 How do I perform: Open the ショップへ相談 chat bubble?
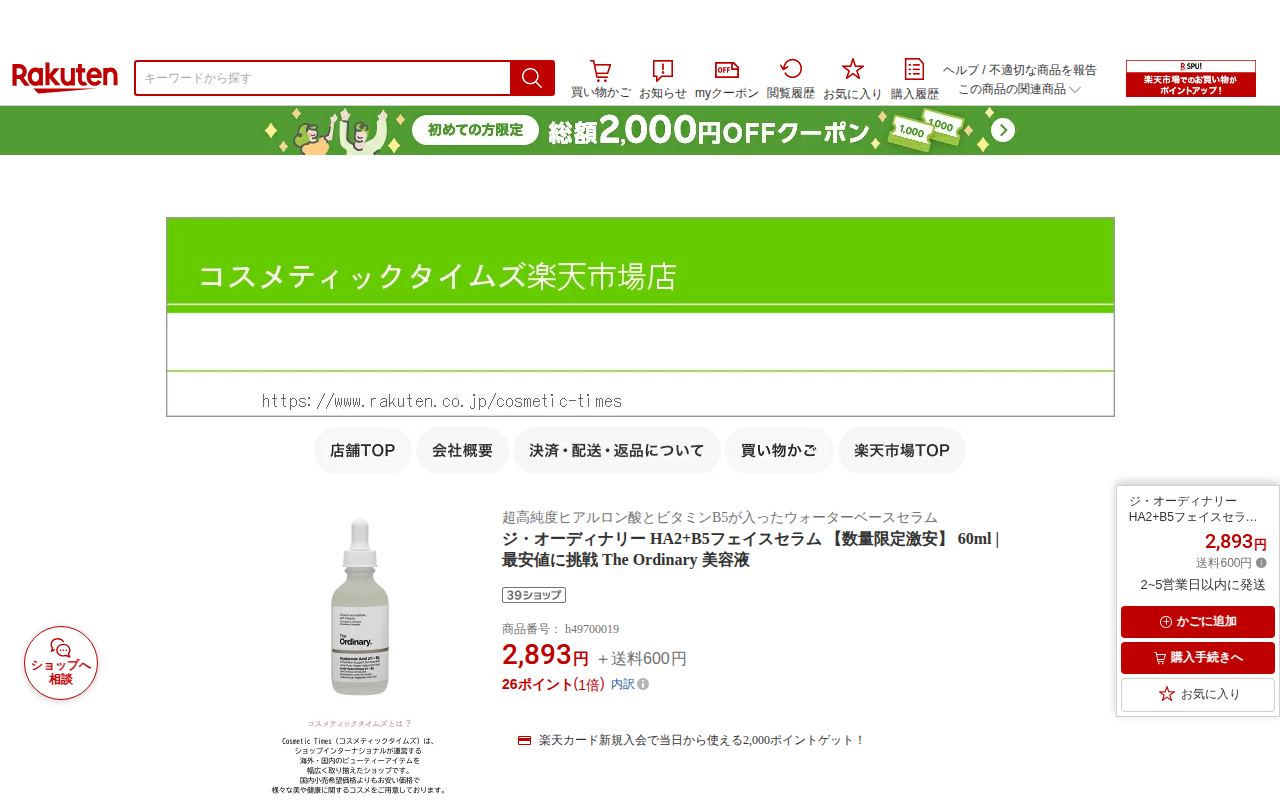tap(61, 663)
